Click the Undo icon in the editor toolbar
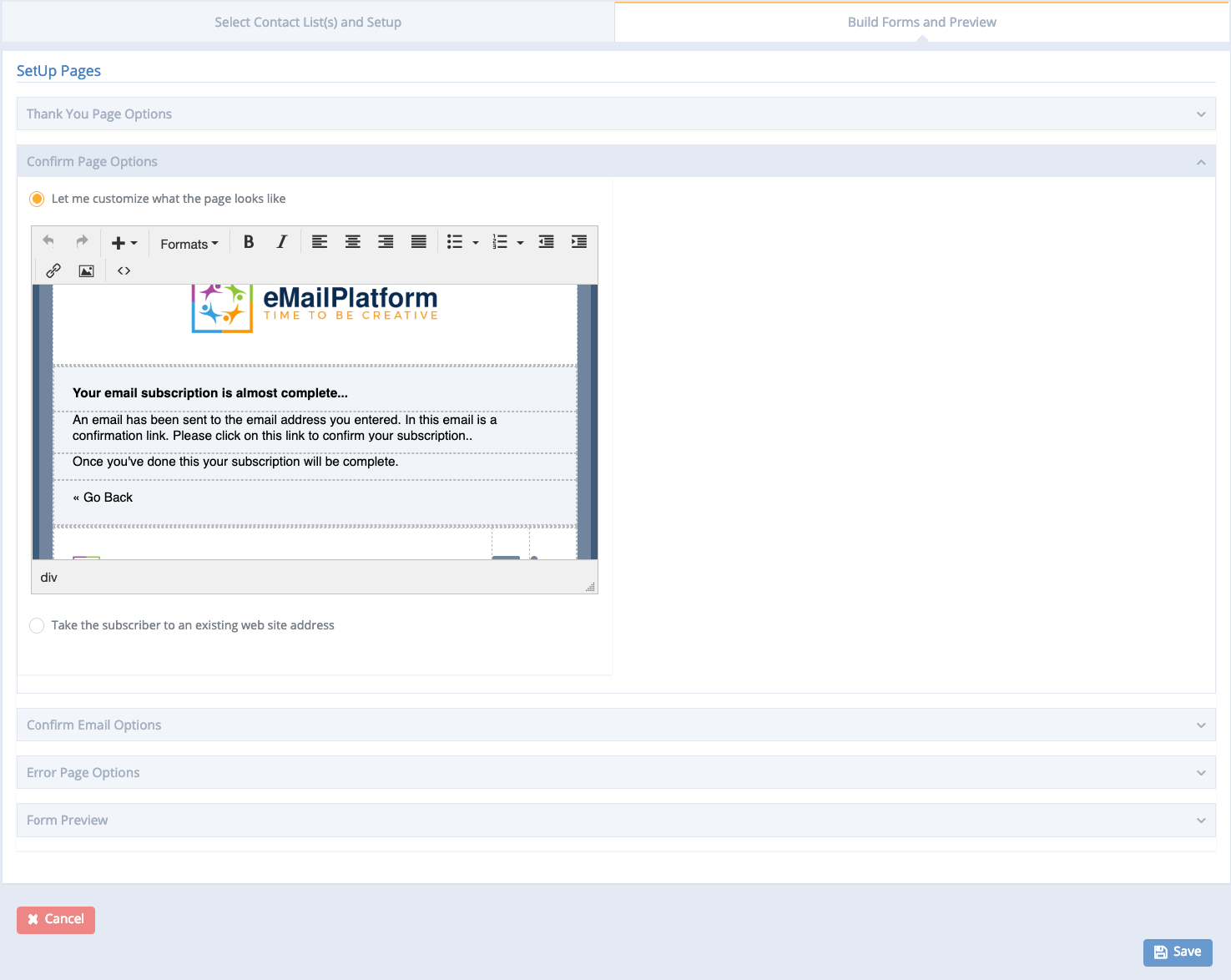Screen dimensions: 1231x980 48,241
